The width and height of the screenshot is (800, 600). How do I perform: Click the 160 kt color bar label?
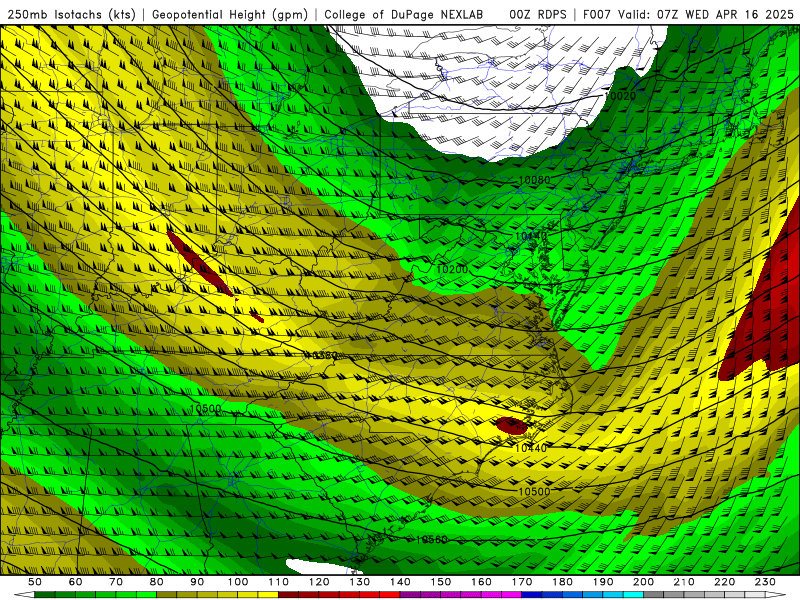481,582
